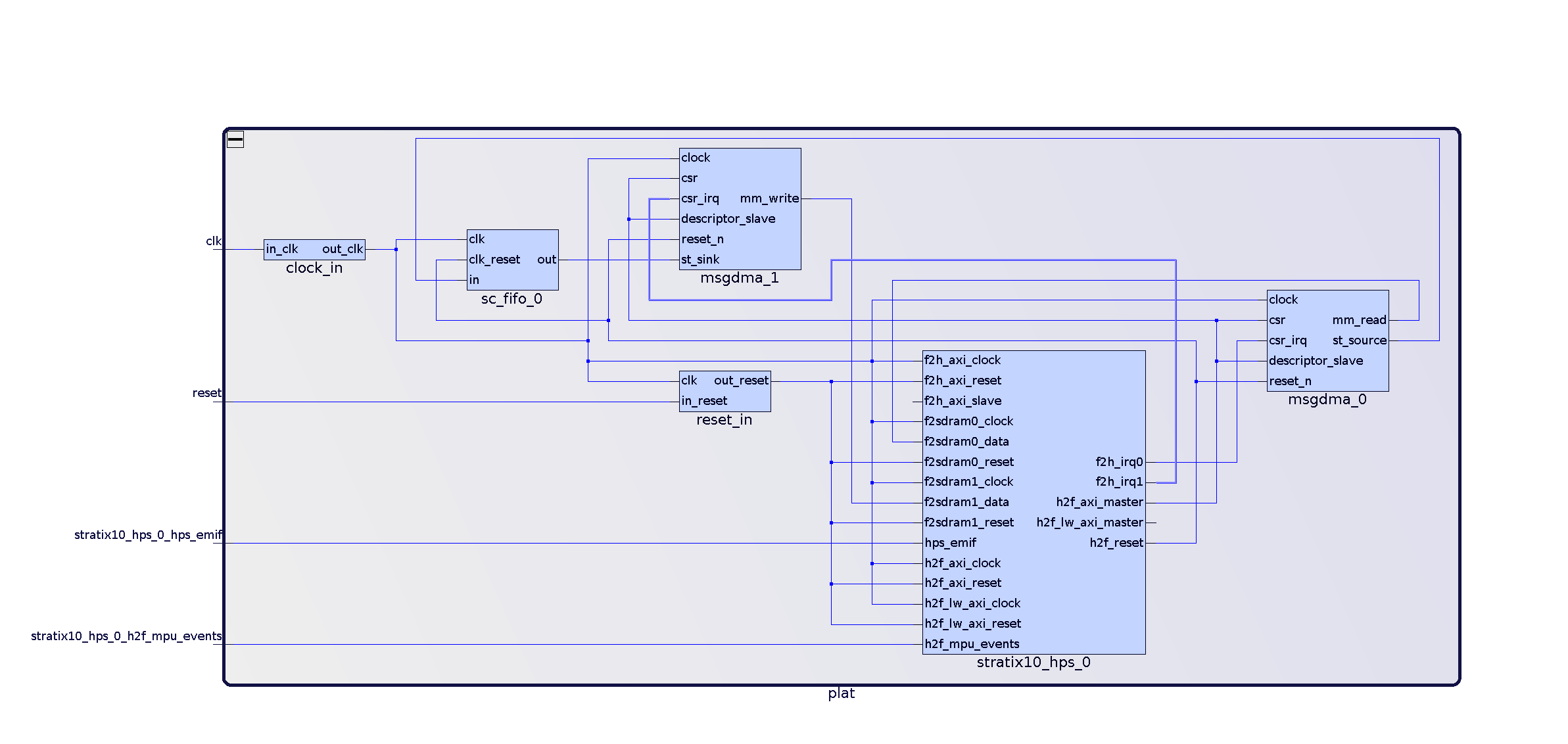Click the out_reset port on reset_in
Image resolution: width=1568 pixels, height=744 pixels.
coord(741,381)
